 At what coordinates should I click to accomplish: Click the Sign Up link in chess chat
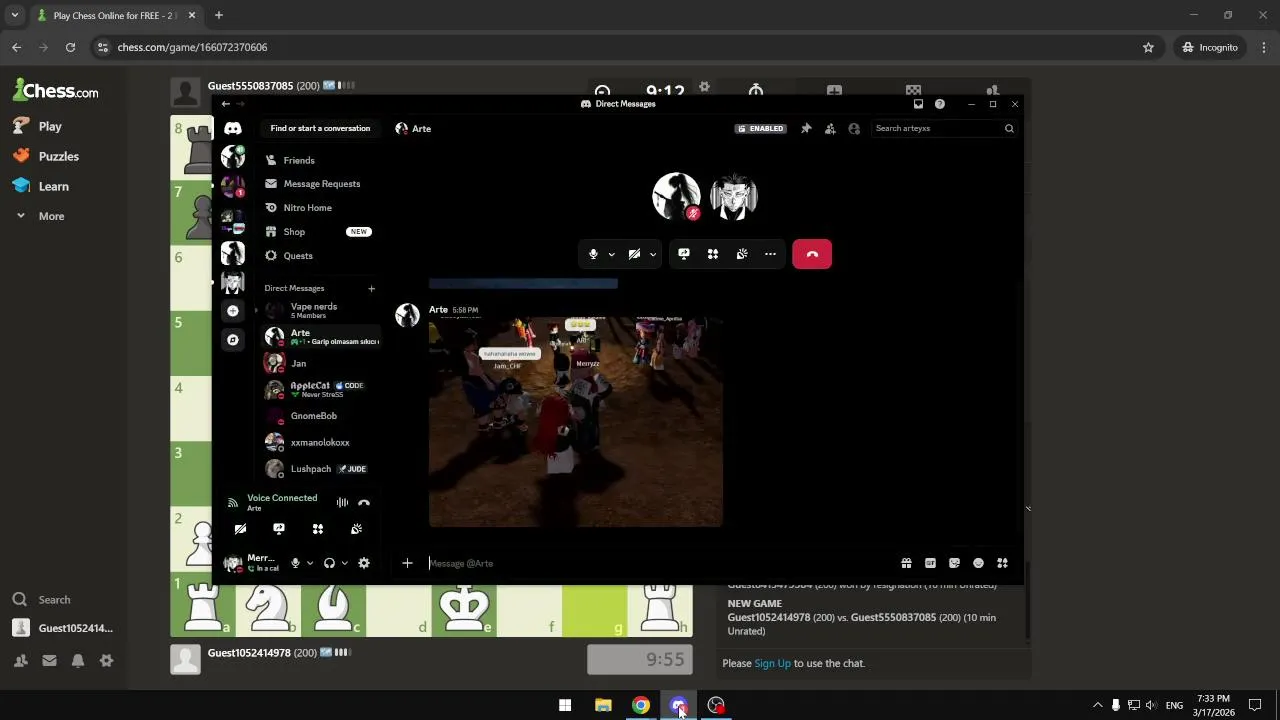pyautogui.click(x=772, y=663)
